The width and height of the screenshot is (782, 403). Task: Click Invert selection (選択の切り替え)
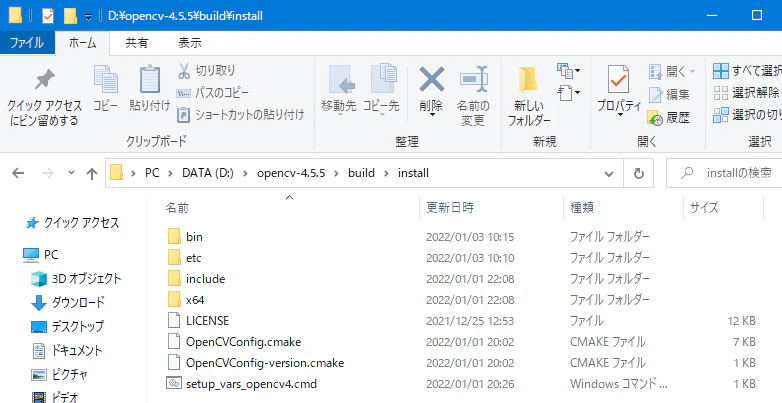point(747,115)
